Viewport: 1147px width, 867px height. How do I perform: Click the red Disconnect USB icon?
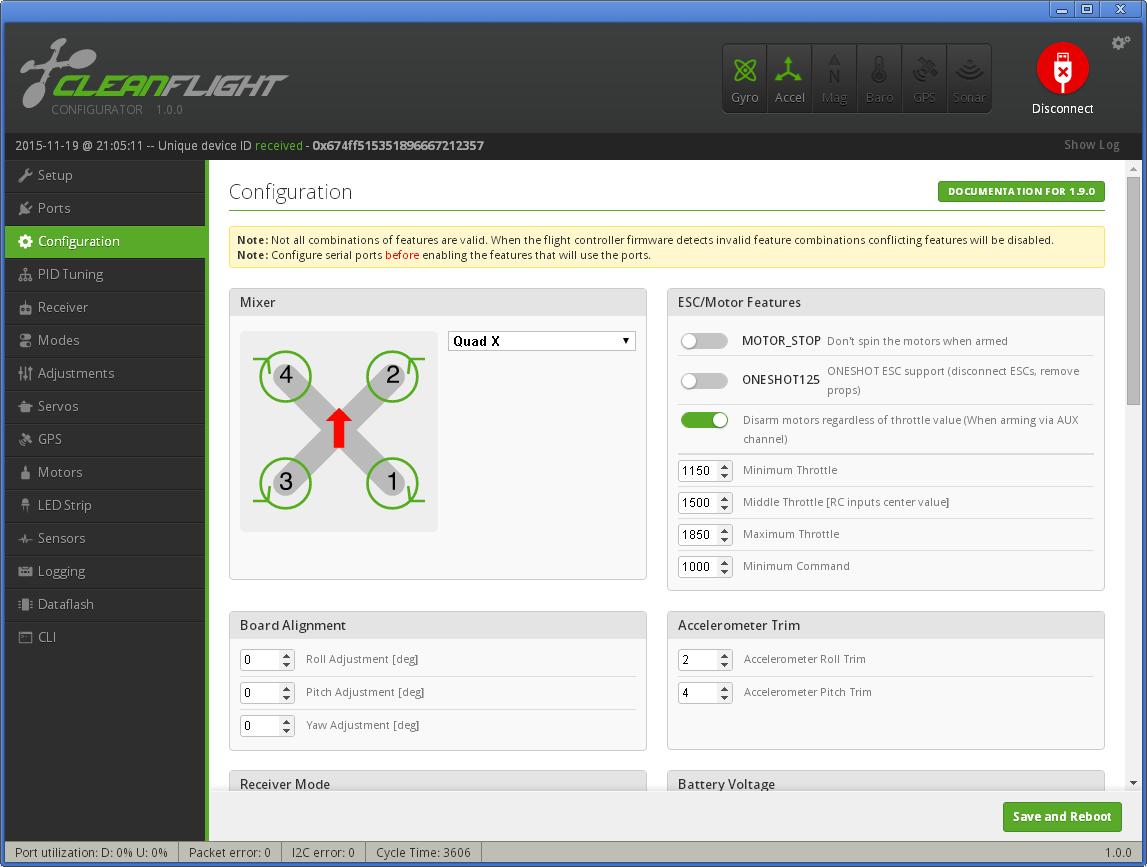[1062, 68]
